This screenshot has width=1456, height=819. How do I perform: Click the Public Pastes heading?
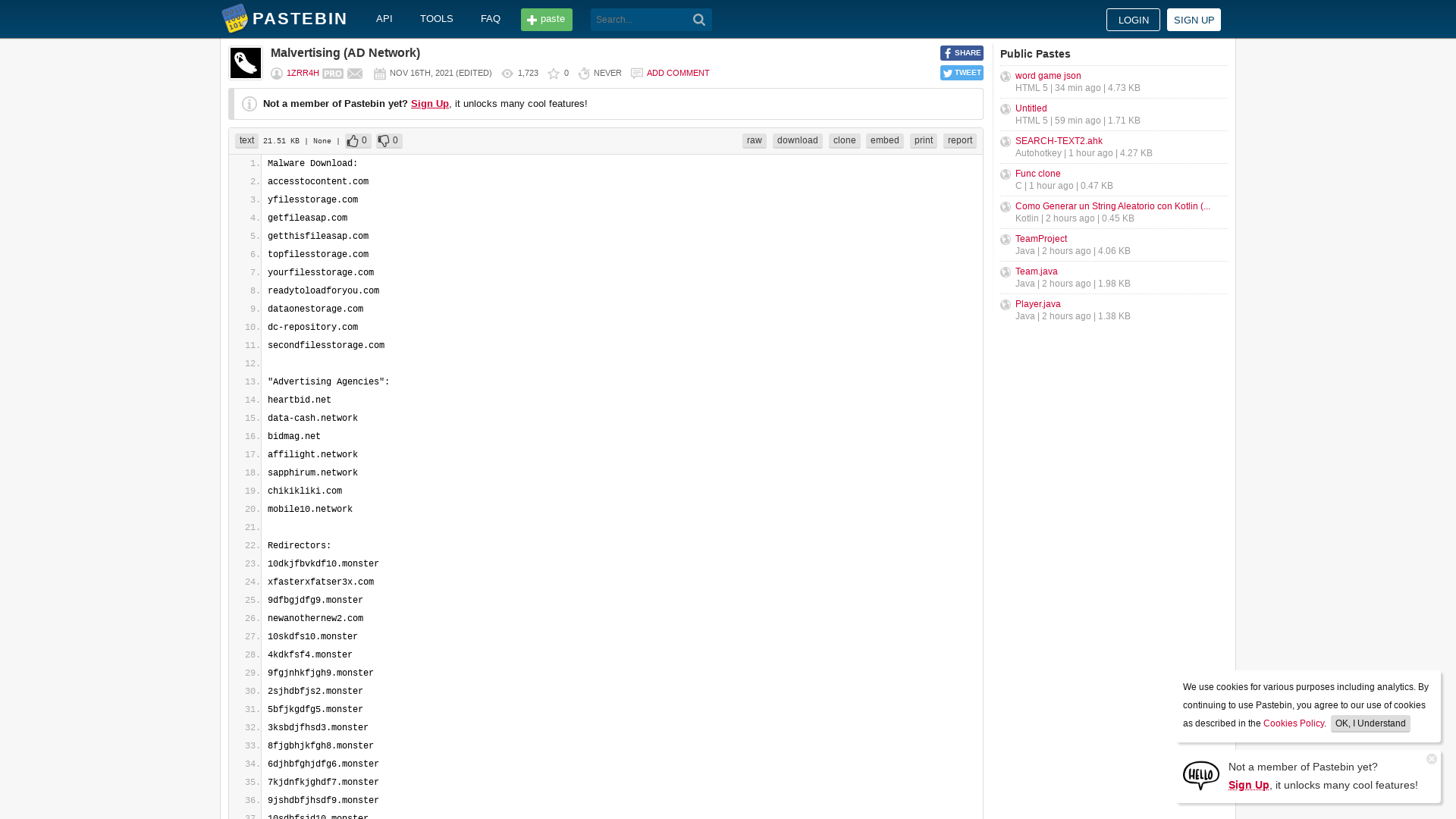click(1035, 54)
